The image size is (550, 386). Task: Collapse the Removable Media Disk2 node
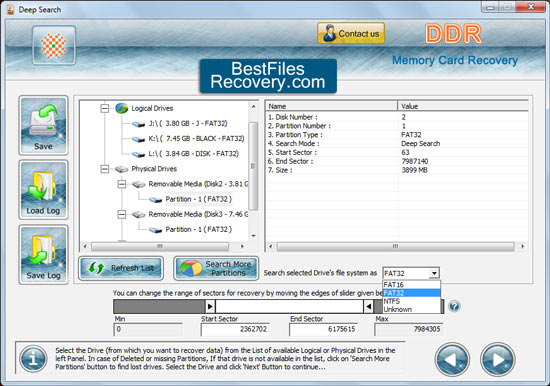point(122,184)
